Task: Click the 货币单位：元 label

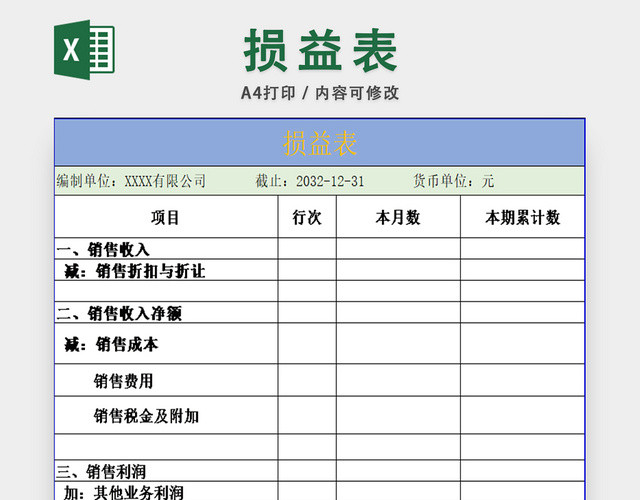Action: pos(453,181)
